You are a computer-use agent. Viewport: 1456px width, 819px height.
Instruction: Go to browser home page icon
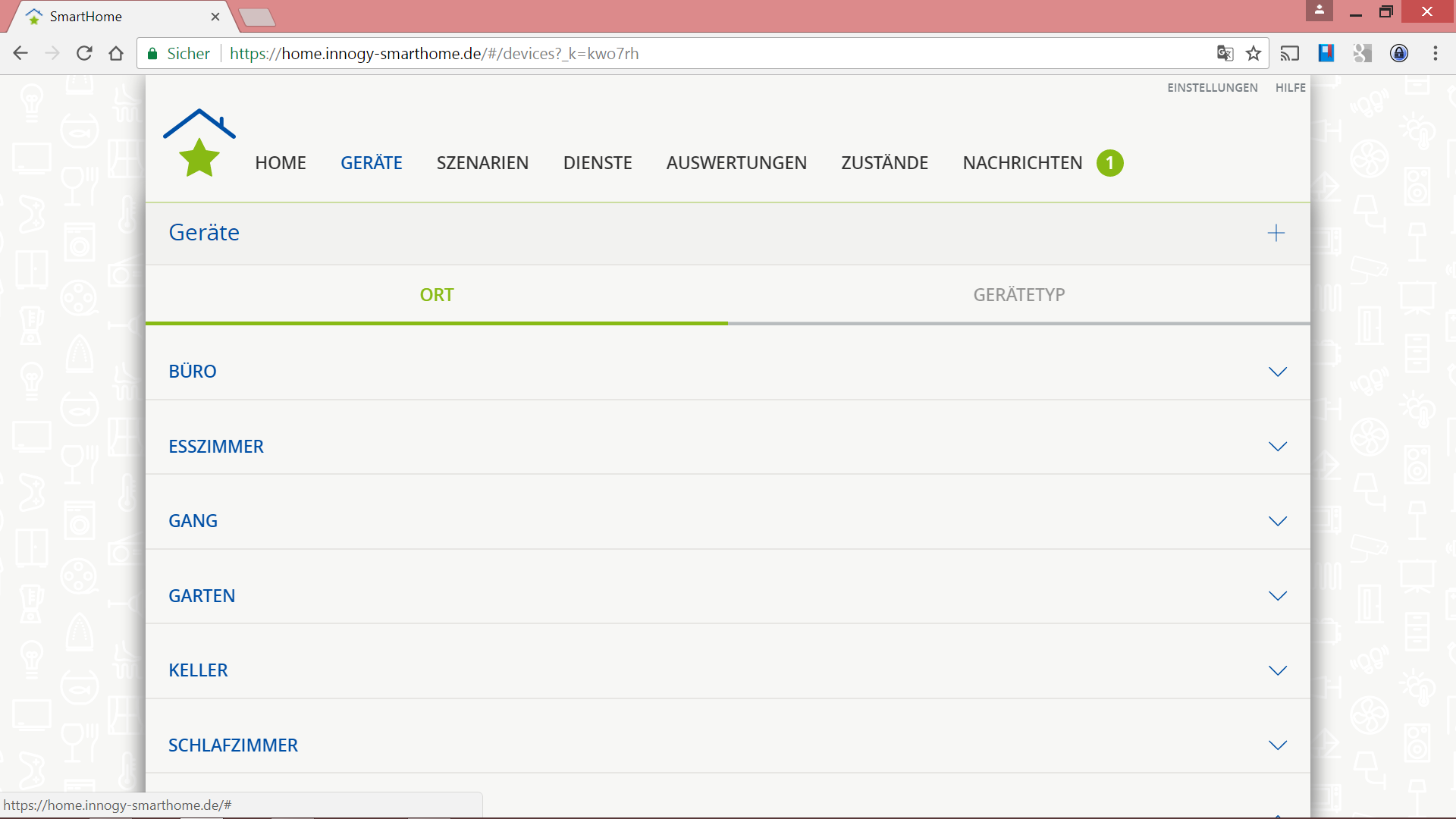116,54
